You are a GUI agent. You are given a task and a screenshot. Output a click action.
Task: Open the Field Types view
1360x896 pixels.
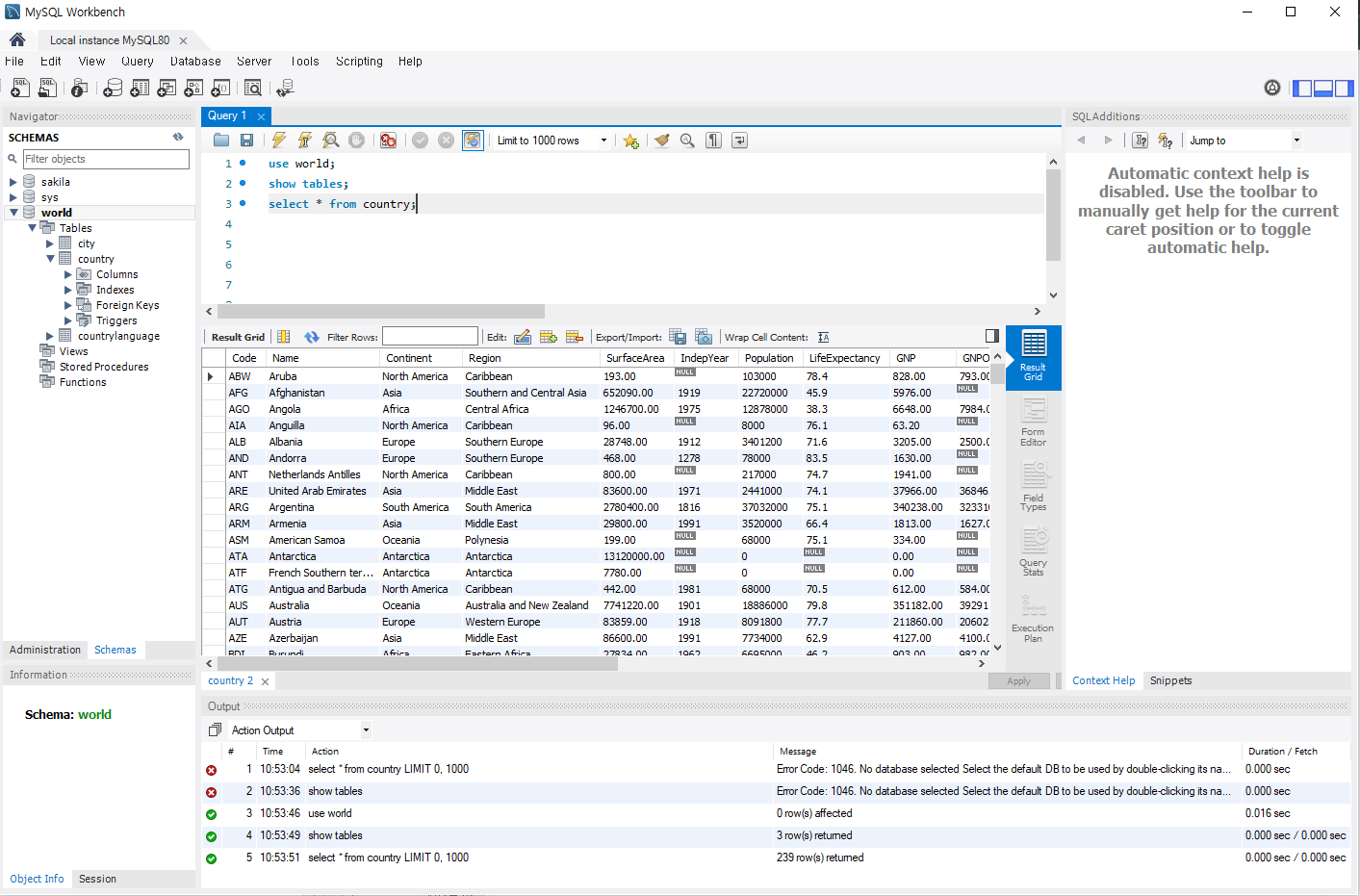coord(1033,487)
